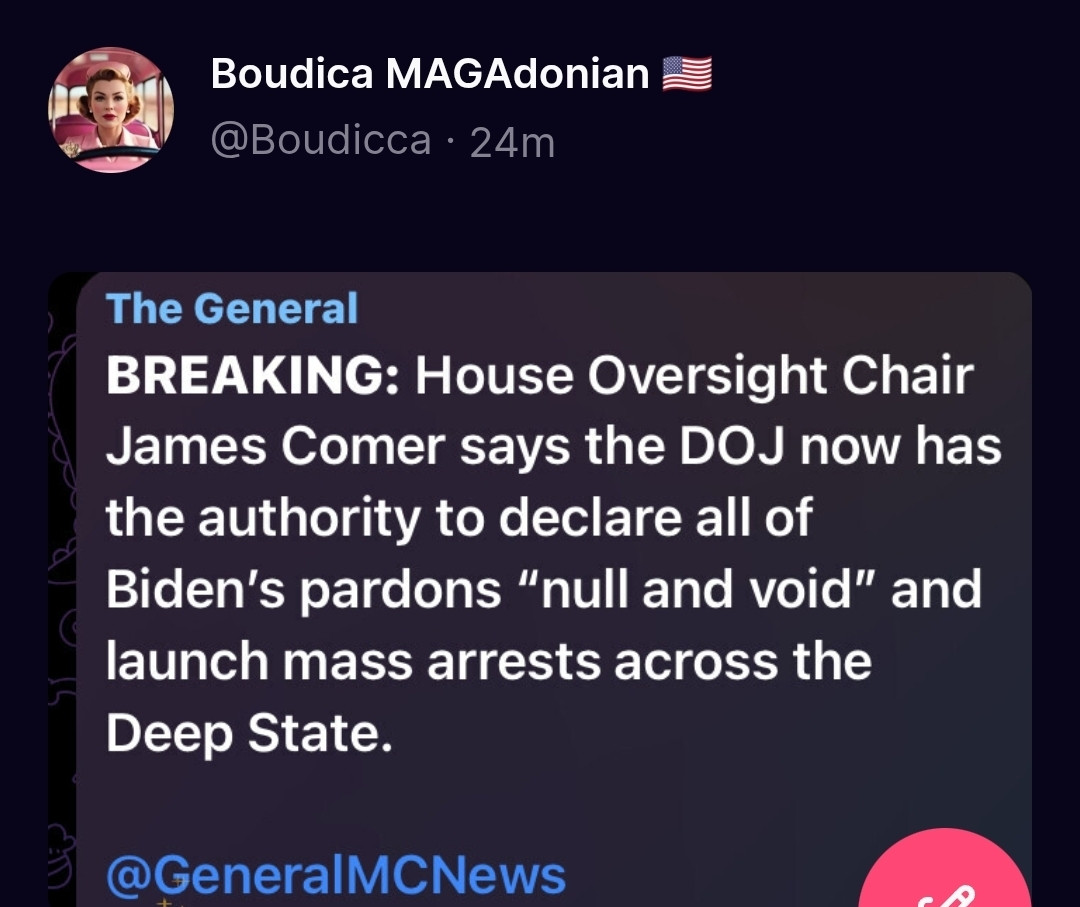
Task: Open the Boudica MAGAdonian display name
Action: point(430,73)
